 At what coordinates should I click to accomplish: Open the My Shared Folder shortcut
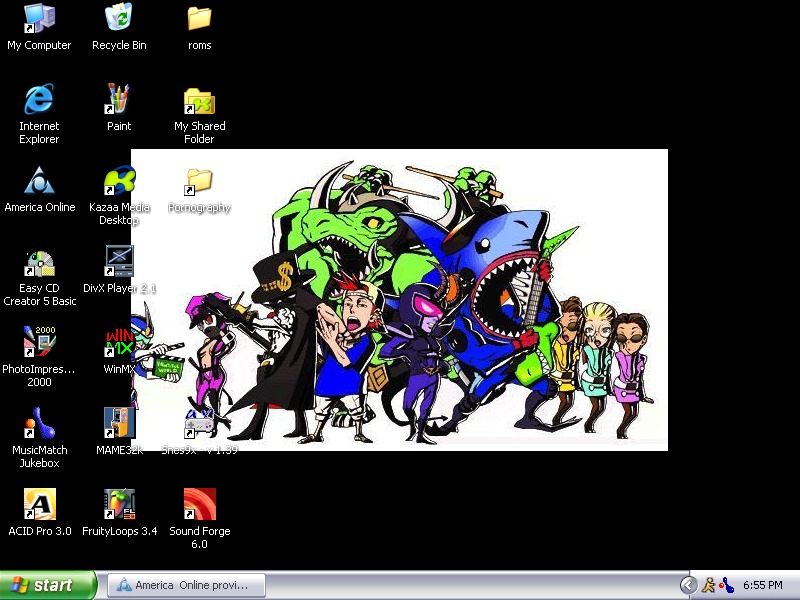click(x=199, y=100)
